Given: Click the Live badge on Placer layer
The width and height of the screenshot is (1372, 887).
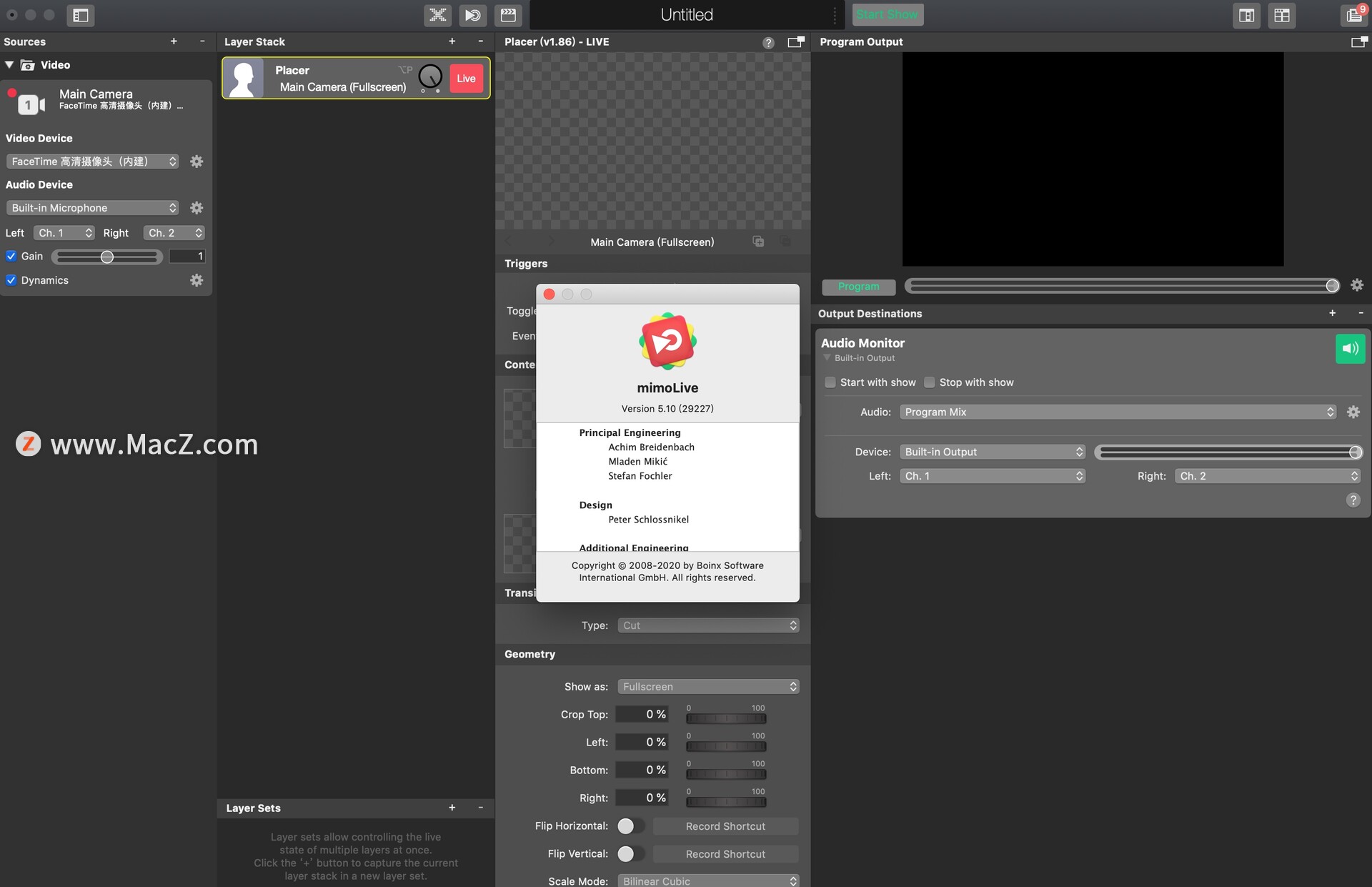Looking at the screenshot, I should pos(465,77).
